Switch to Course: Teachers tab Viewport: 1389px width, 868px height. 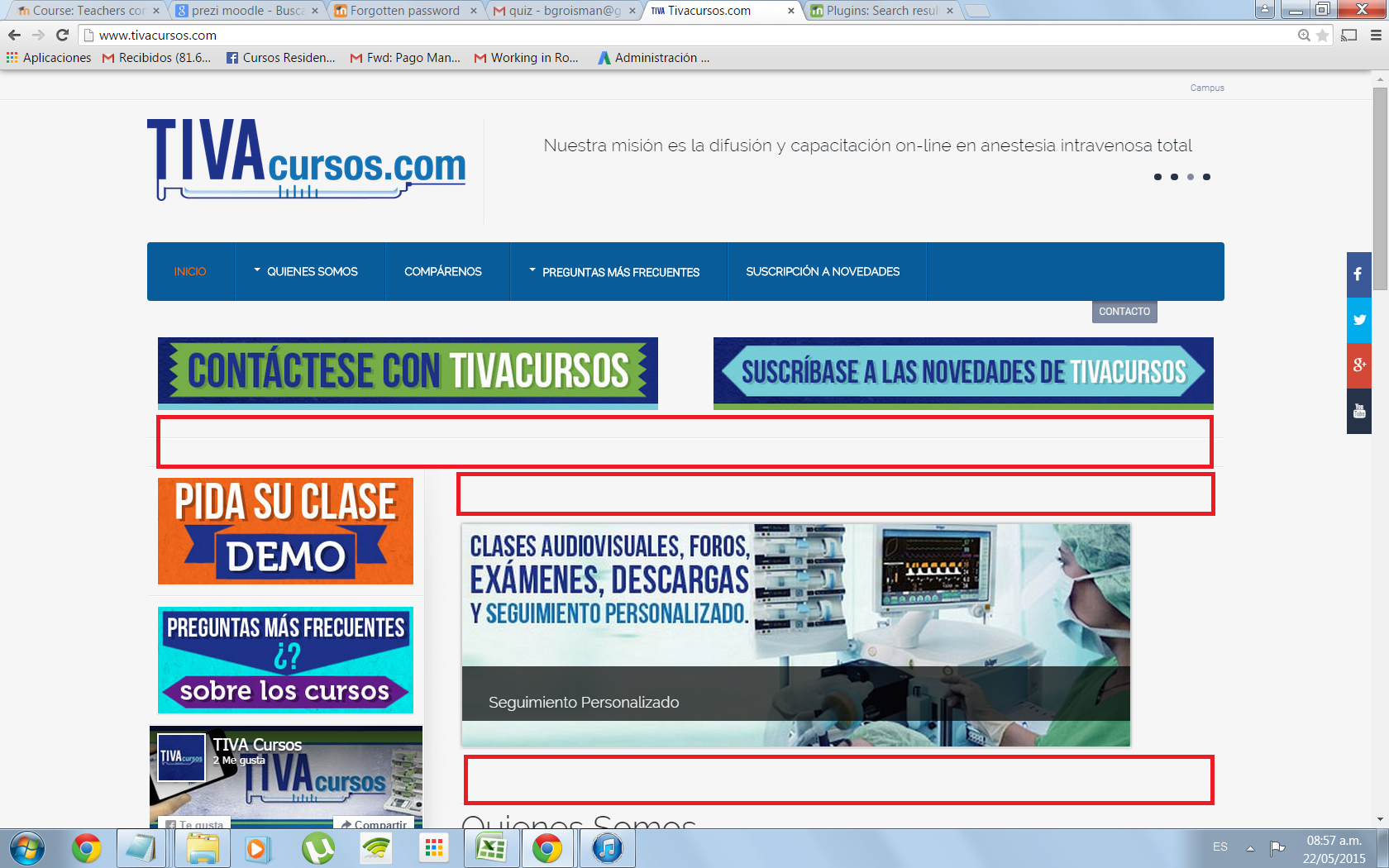click(87, 11)
